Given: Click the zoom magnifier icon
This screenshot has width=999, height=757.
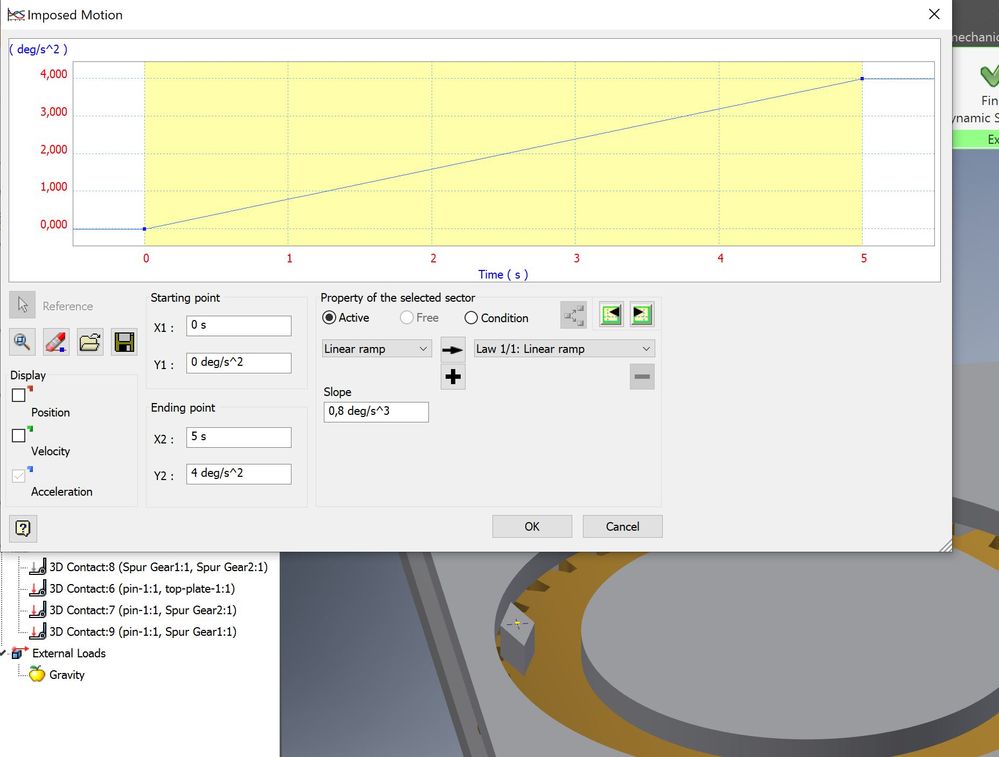Looking at the screenshot, I should pyautogui.click(x=22, y=342).
